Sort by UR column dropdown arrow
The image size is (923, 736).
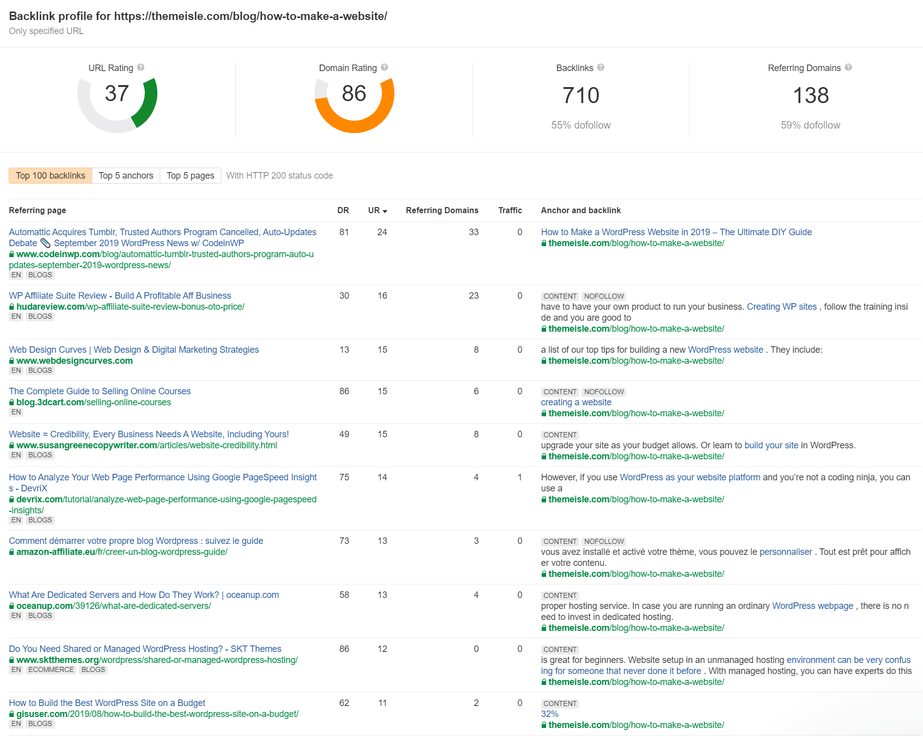(385, 211)
